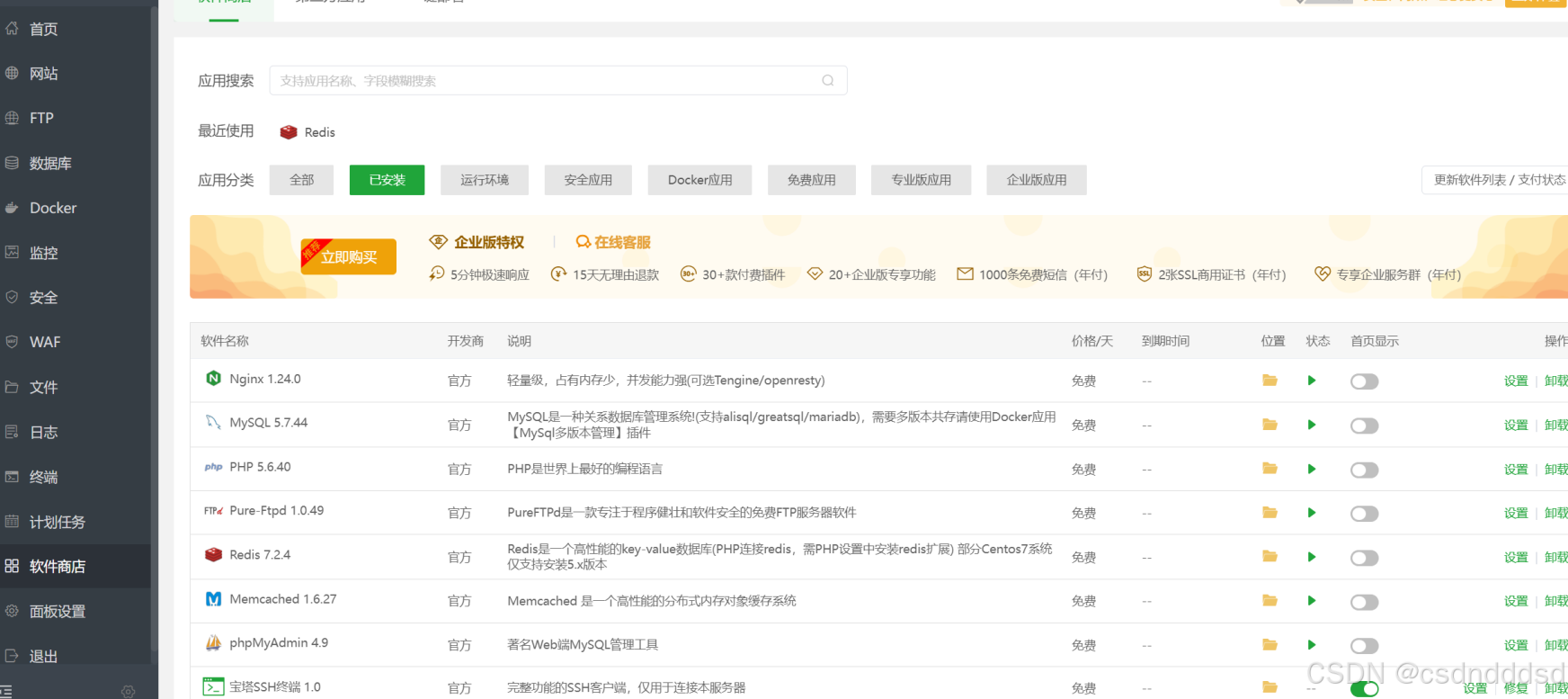The height and width of the screenshot is (699, 1568).
Task: Filter apps by 专业版应用
Action: pos(922,180)
